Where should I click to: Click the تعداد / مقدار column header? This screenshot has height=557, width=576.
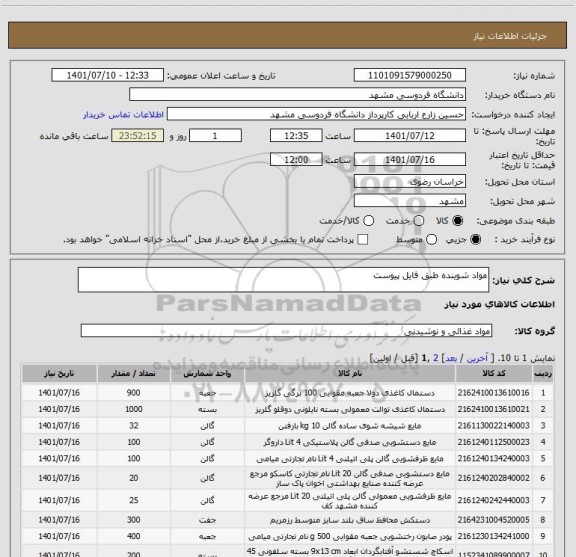tap(133, 374)
